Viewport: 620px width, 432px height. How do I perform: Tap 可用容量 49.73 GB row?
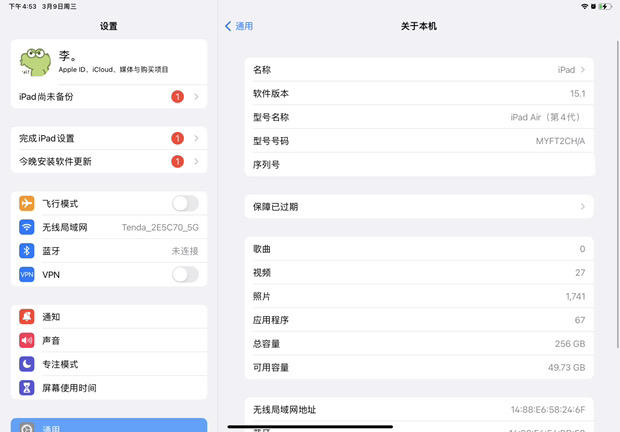419,368
